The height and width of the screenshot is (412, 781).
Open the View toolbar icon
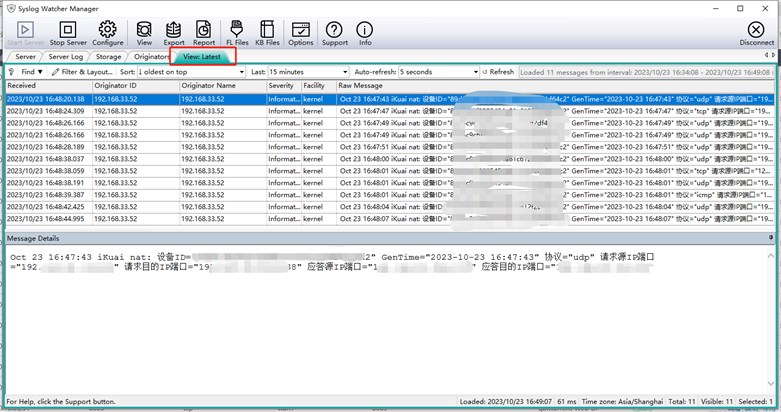coord(144,33)
